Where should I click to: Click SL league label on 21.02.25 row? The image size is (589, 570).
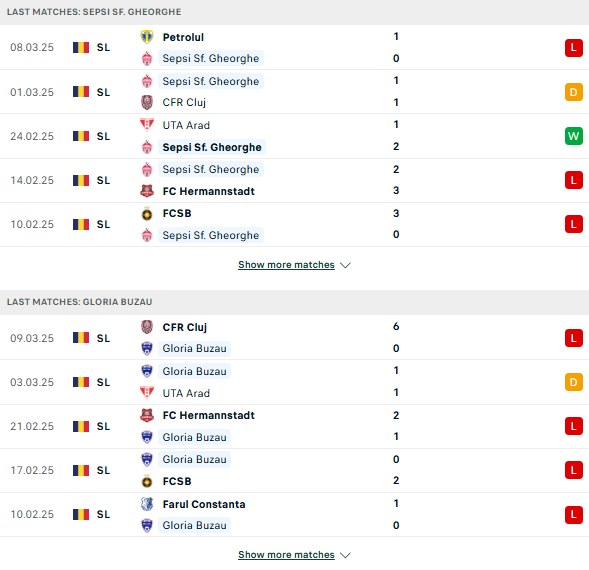tap(103, 426)
